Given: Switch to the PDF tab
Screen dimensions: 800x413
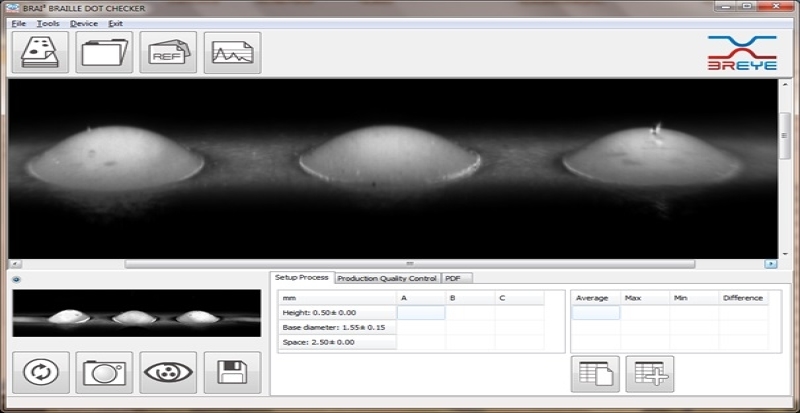Looking at the screenshot, I should click(x=457, y=278).
